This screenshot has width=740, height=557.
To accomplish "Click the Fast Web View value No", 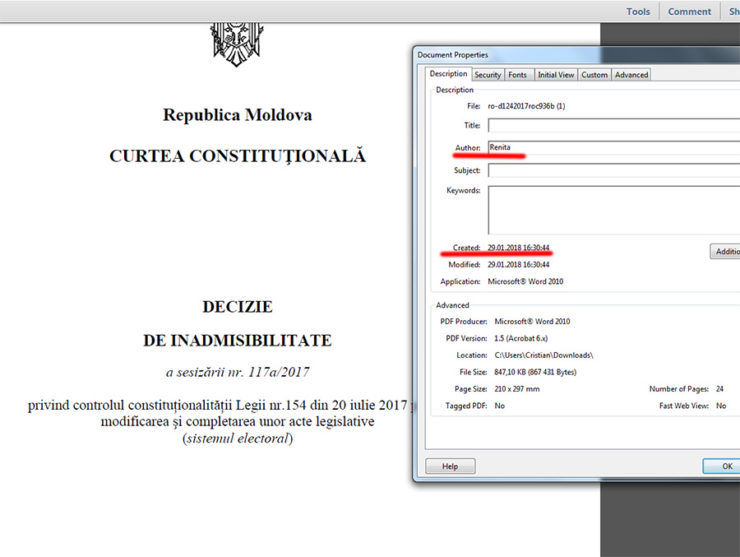I will [x=721, y=405].
